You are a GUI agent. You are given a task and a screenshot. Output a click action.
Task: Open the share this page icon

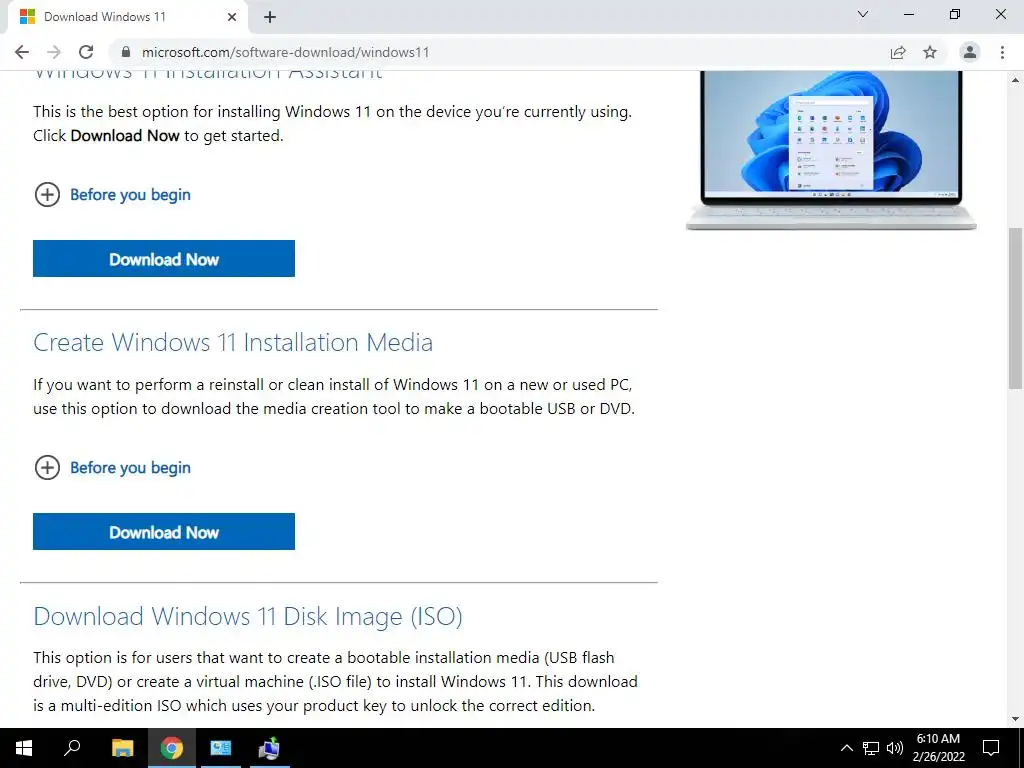tap(898, 52)
